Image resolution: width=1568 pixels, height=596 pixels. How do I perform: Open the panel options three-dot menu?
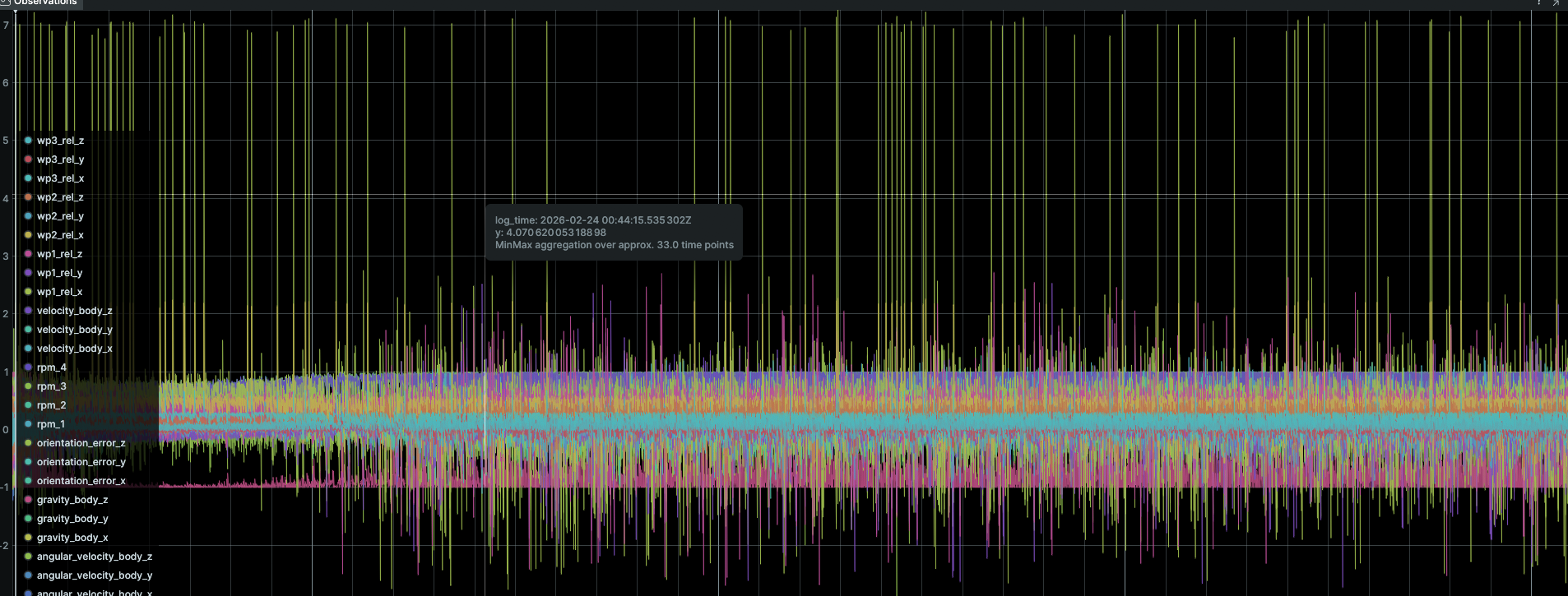coord(1538,3)
